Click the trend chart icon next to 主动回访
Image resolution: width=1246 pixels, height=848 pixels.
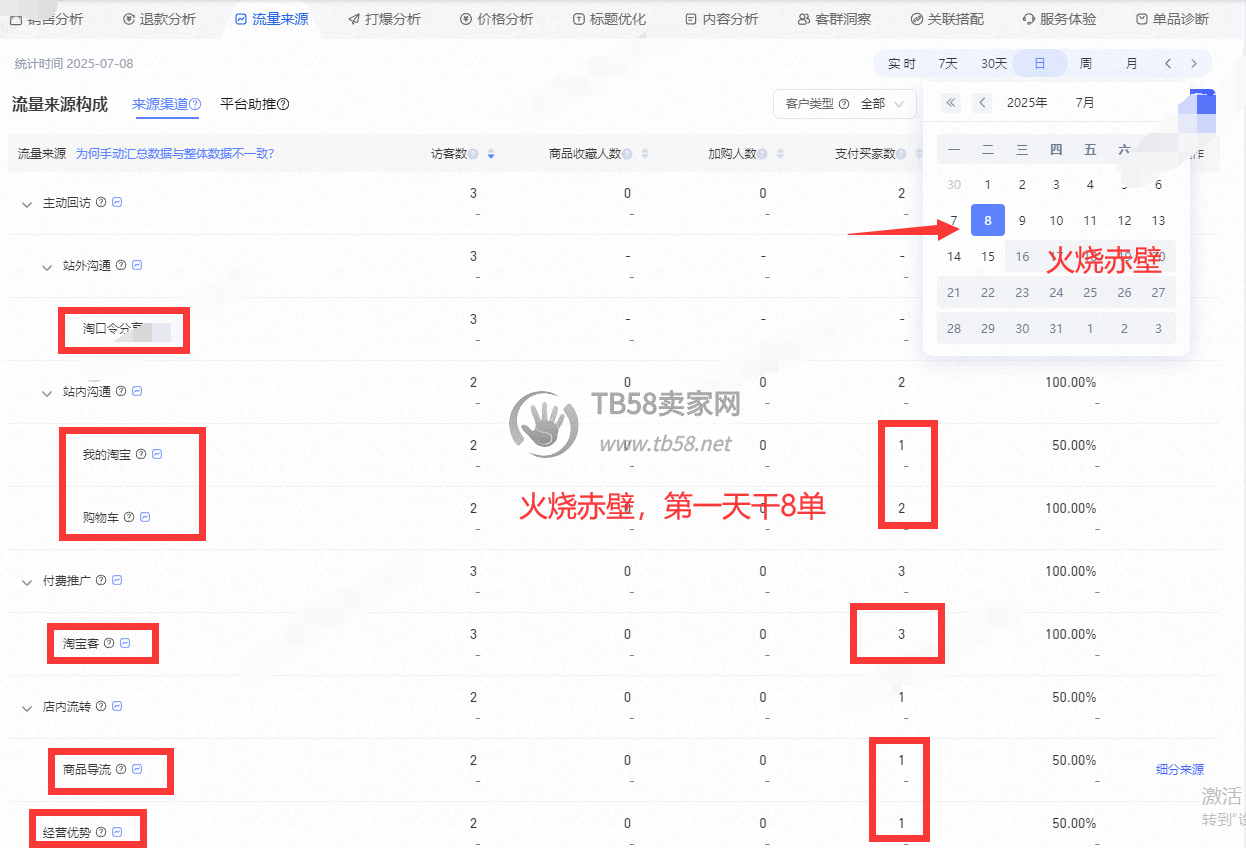pos(117,202)
